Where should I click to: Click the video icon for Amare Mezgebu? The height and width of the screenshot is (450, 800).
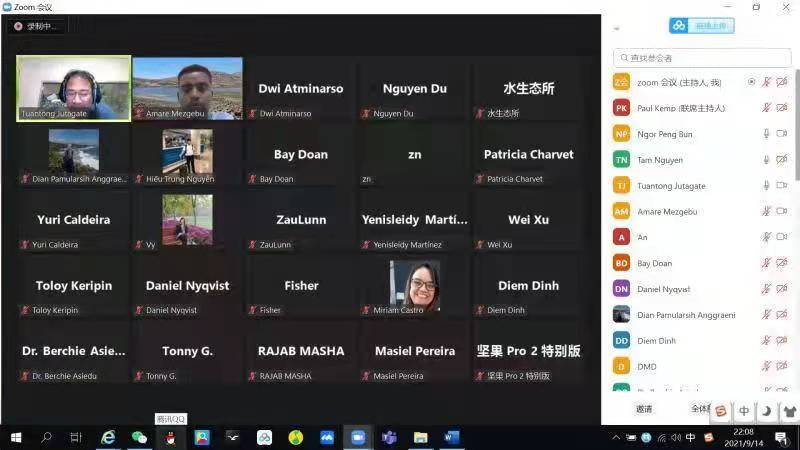click(781, 212)
